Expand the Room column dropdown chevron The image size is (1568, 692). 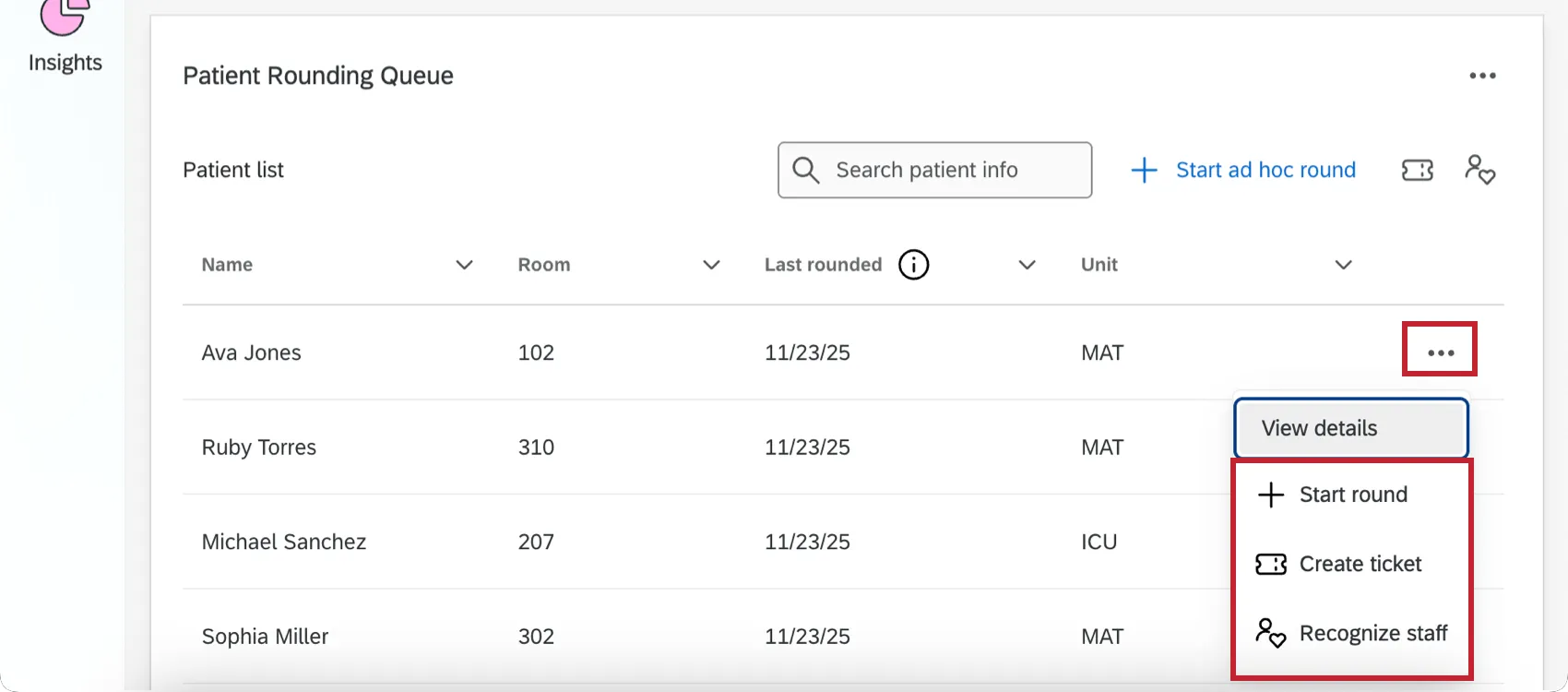pyautogui.click(x=711, y=265)
